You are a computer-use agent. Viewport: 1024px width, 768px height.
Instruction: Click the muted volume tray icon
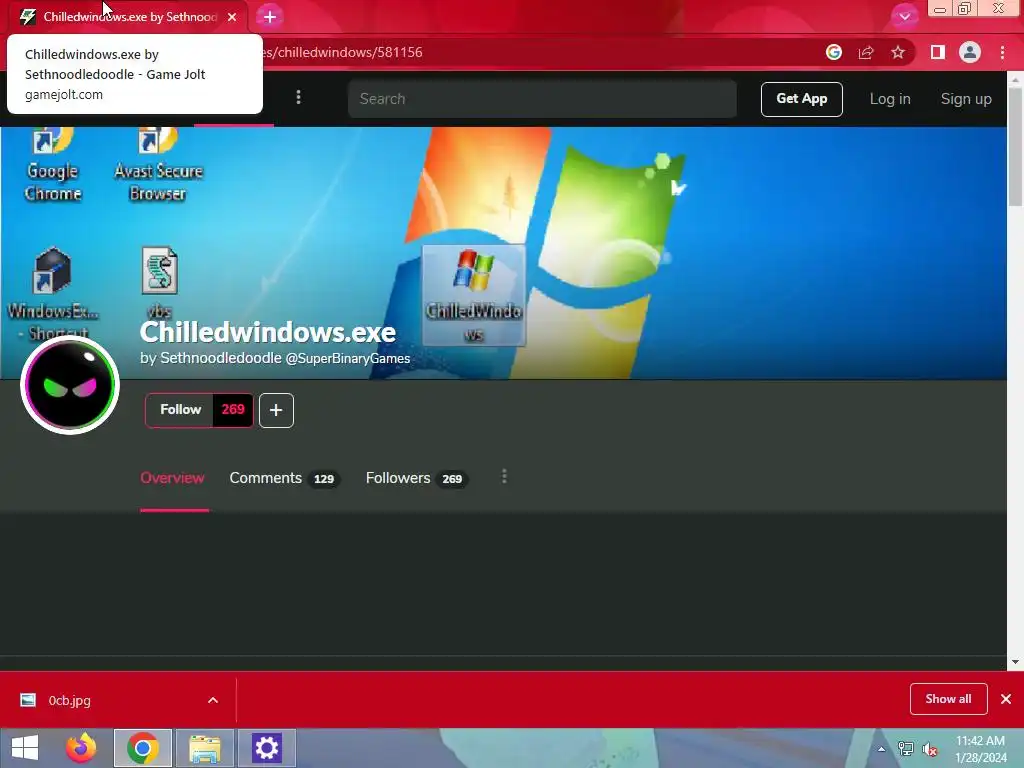point(930,749)
